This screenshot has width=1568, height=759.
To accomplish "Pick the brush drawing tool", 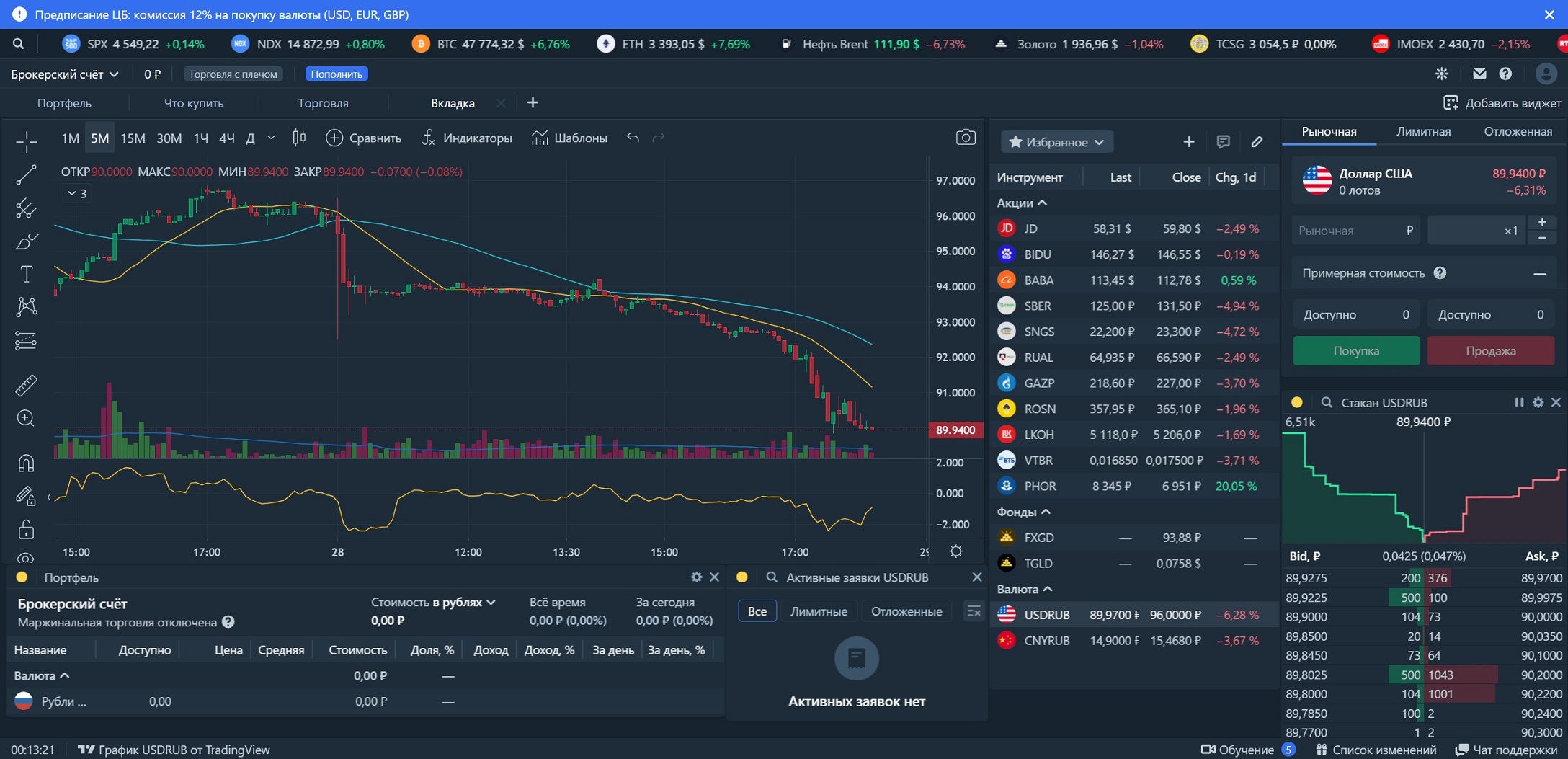I will [x=26, y=241].
